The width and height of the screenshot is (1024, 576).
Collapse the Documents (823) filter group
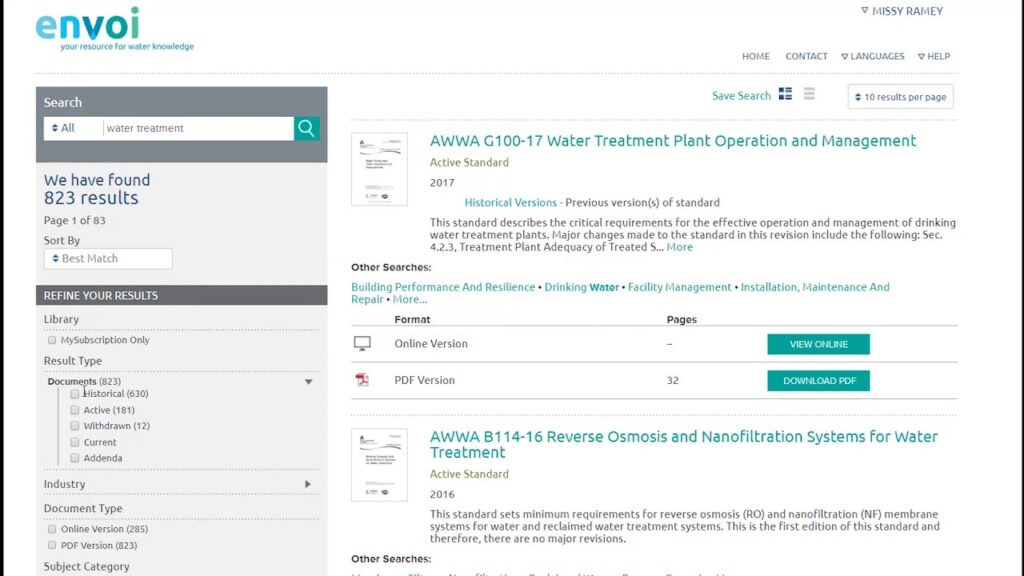(308, 382)
